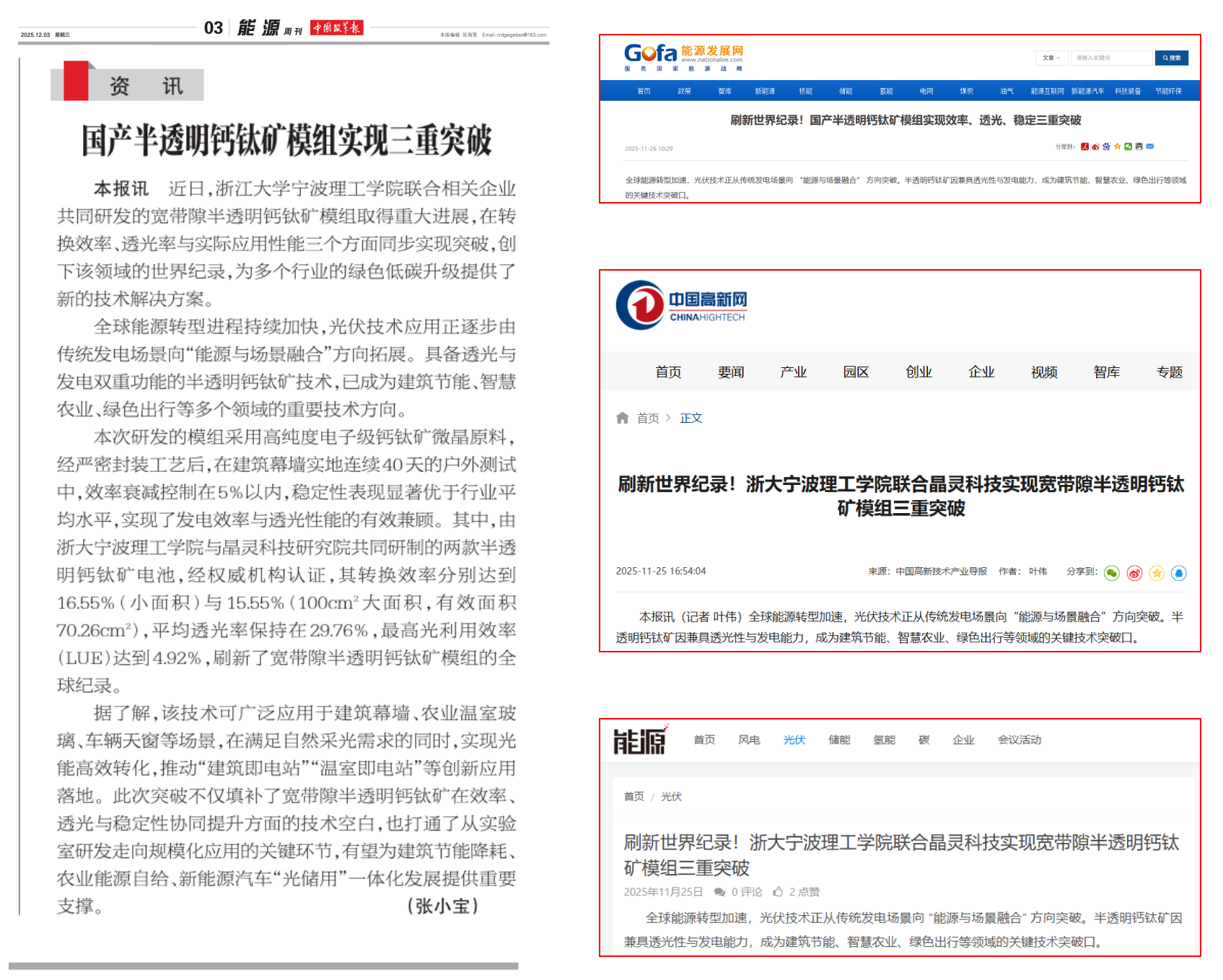Viewport: 1223px width, 980px height.
Task: Click the home icon in breadcrumb
Action: click(622, 418)
